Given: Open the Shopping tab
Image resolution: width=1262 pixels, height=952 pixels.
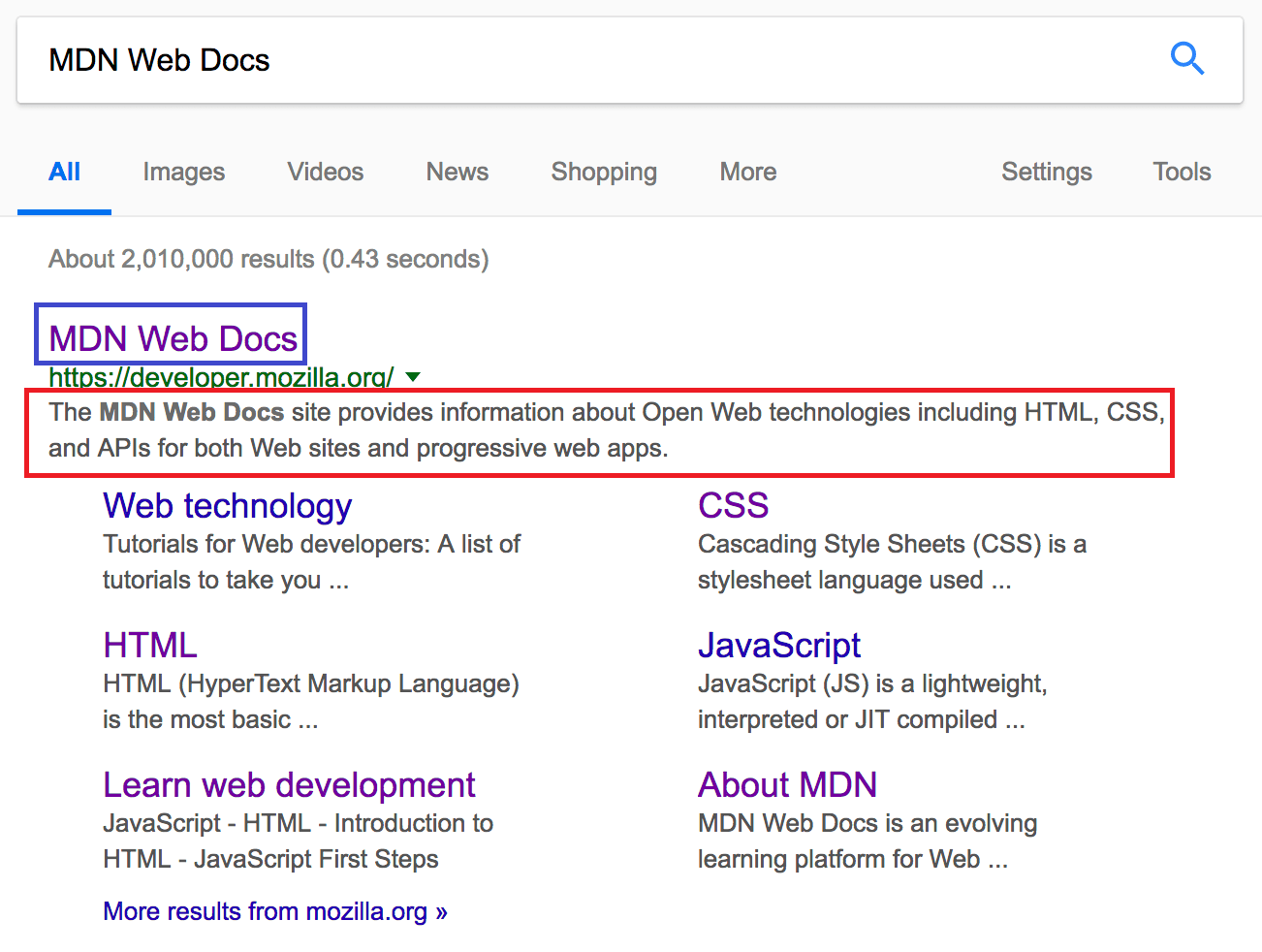Looking at the screenshot, I should coord(604,172).
